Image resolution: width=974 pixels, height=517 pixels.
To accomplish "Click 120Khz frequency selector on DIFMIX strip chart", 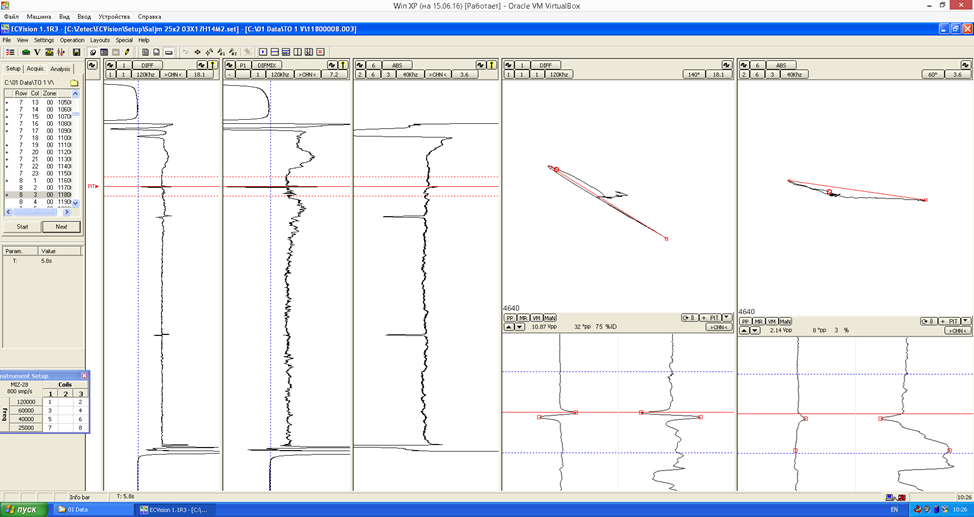I will coord(280,75).
